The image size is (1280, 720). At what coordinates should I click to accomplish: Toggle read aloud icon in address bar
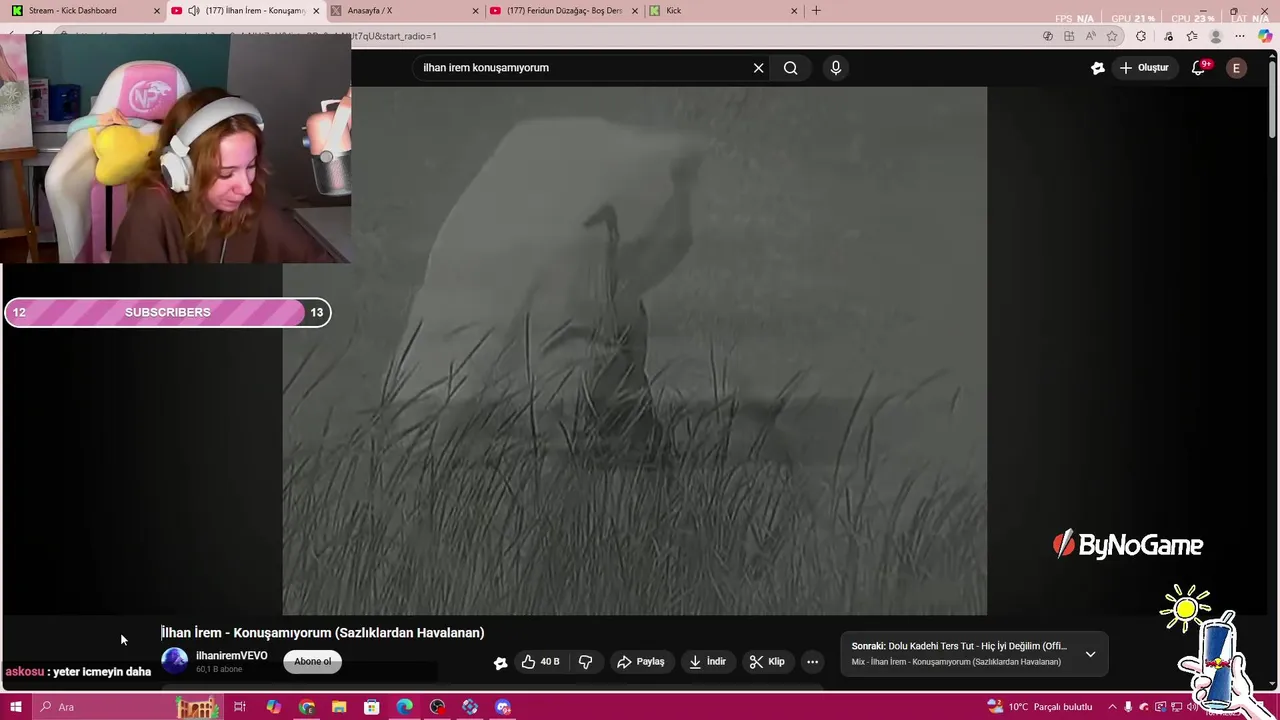point(1090,36)
